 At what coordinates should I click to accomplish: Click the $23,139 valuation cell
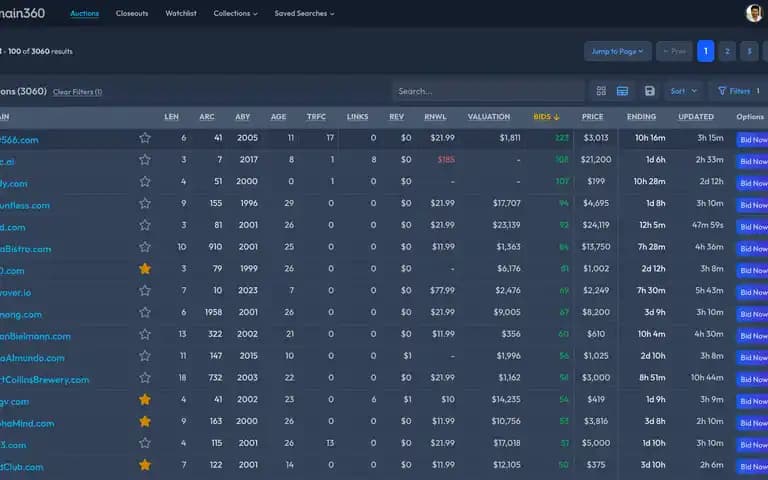pyautogui.click(x=506, y=225)
